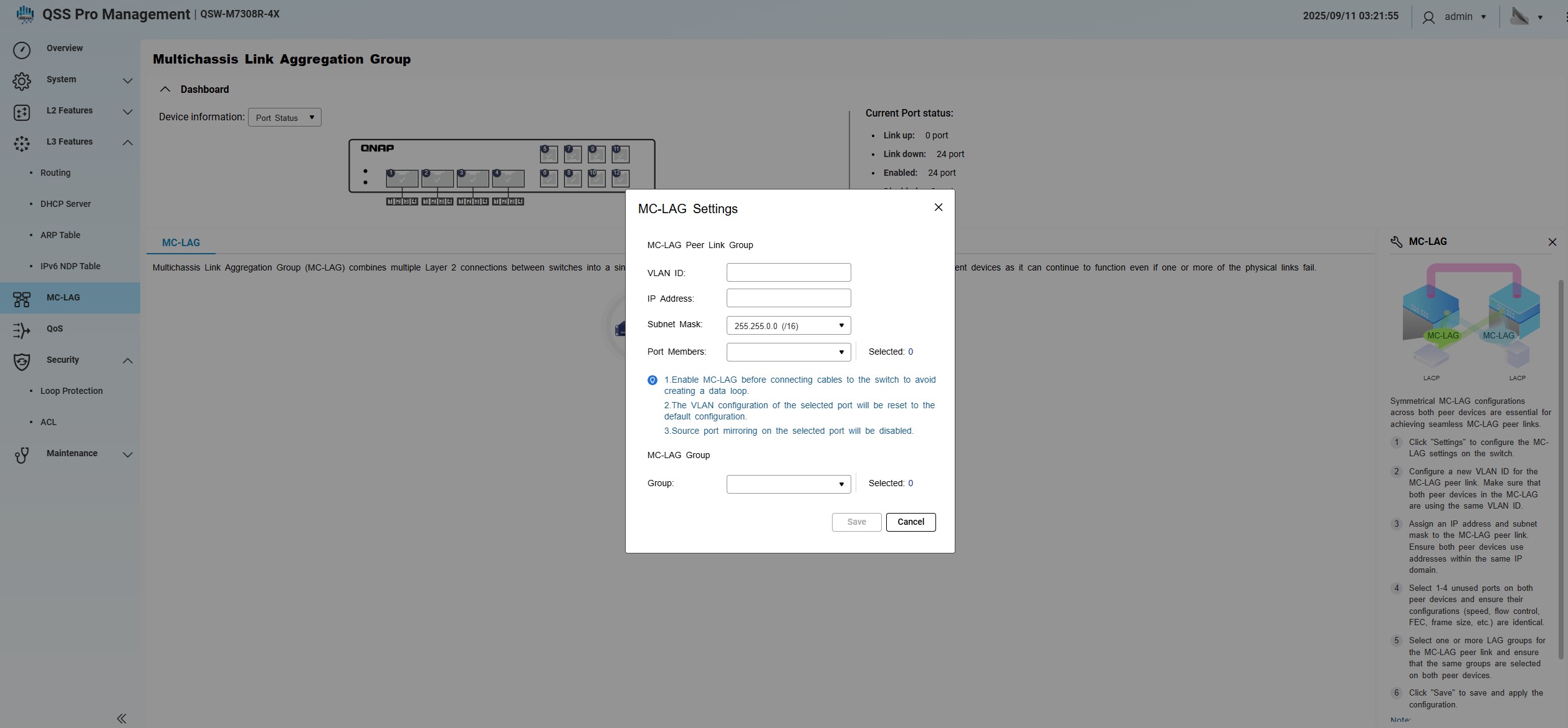Click the MC-LAG network icon in sidebar

pyautogui.click(x=22, y=299)
